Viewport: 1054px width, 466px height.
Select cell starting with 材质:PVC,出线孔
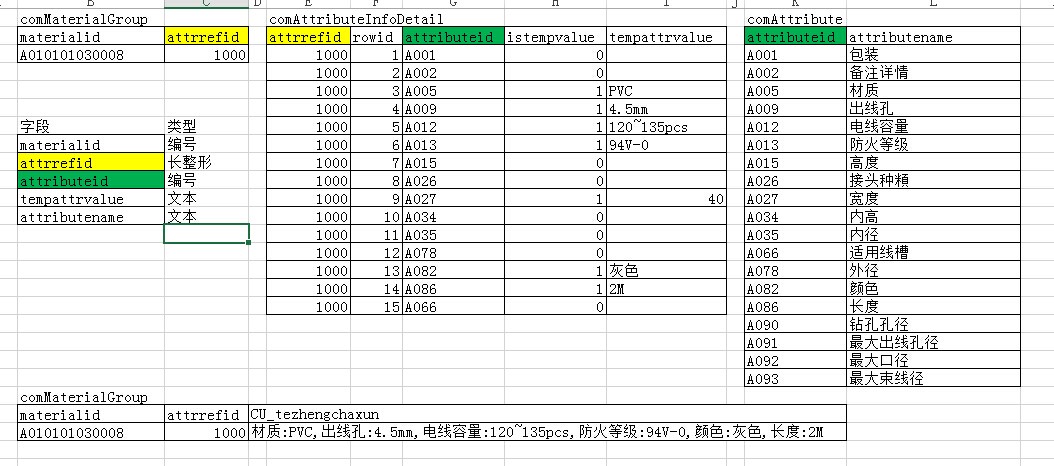point(547,432)
